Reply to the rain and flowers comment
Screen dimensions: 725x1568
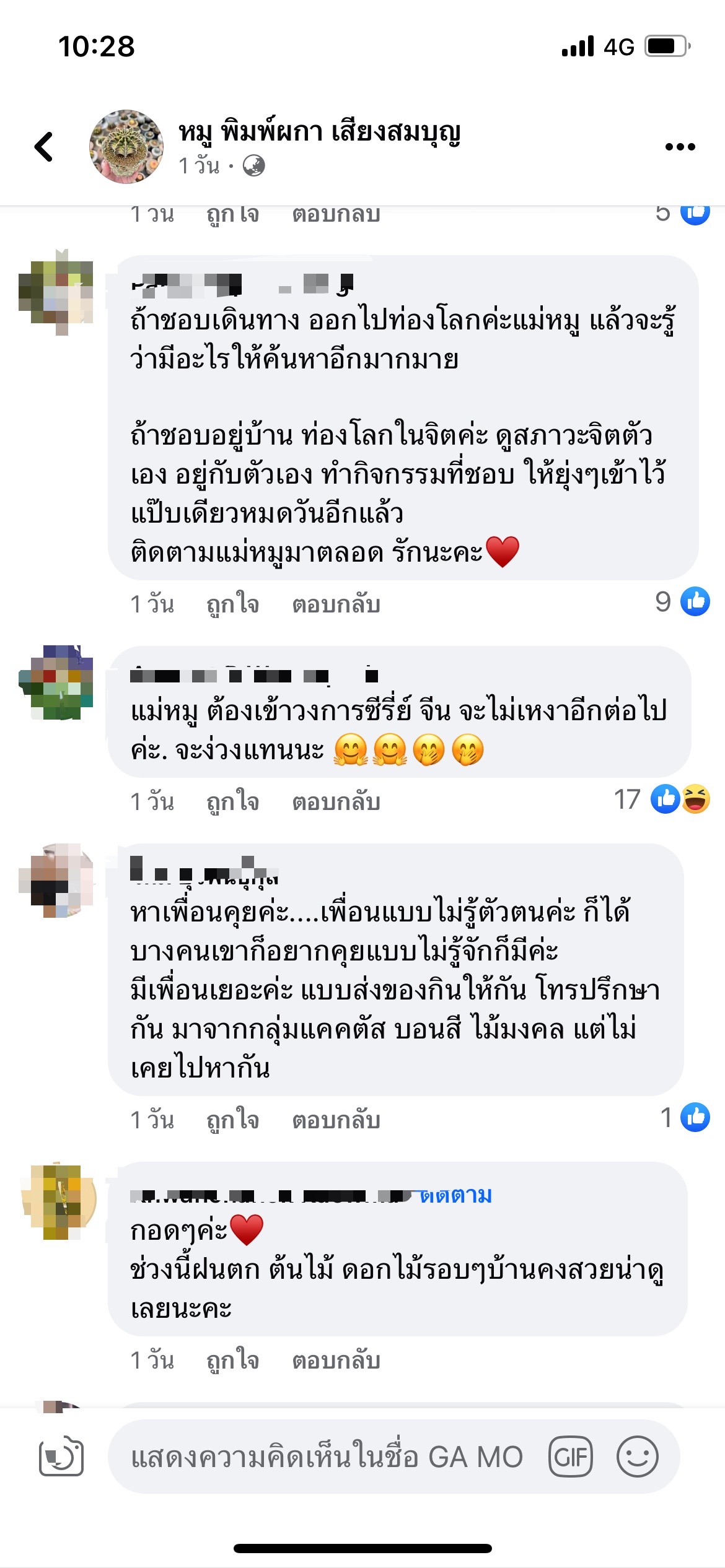click(336, 1360)
